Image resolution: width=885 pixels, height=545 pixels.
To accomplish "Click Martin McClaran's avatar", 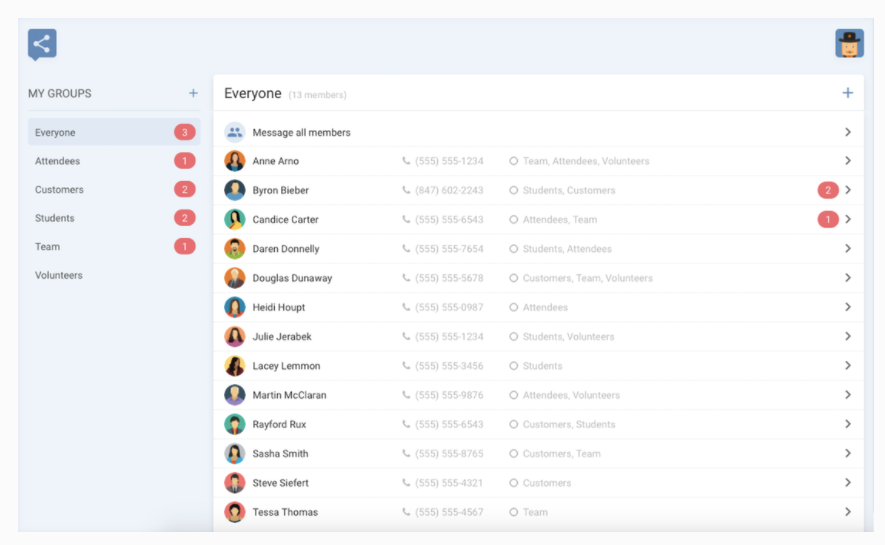I will [235, 395].
